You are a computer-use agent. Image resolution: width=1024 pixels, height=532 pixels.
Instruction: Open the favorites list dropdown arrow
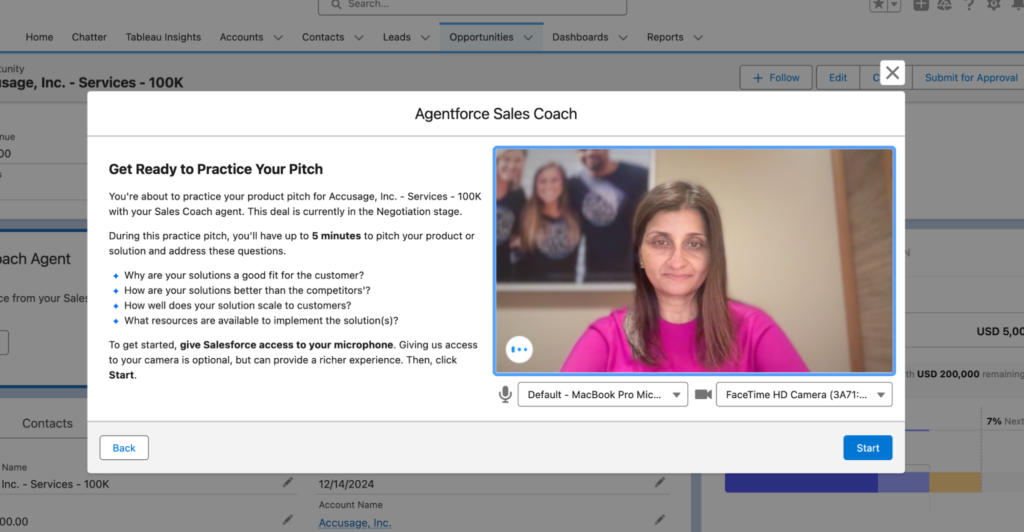[x=894, y=5]
